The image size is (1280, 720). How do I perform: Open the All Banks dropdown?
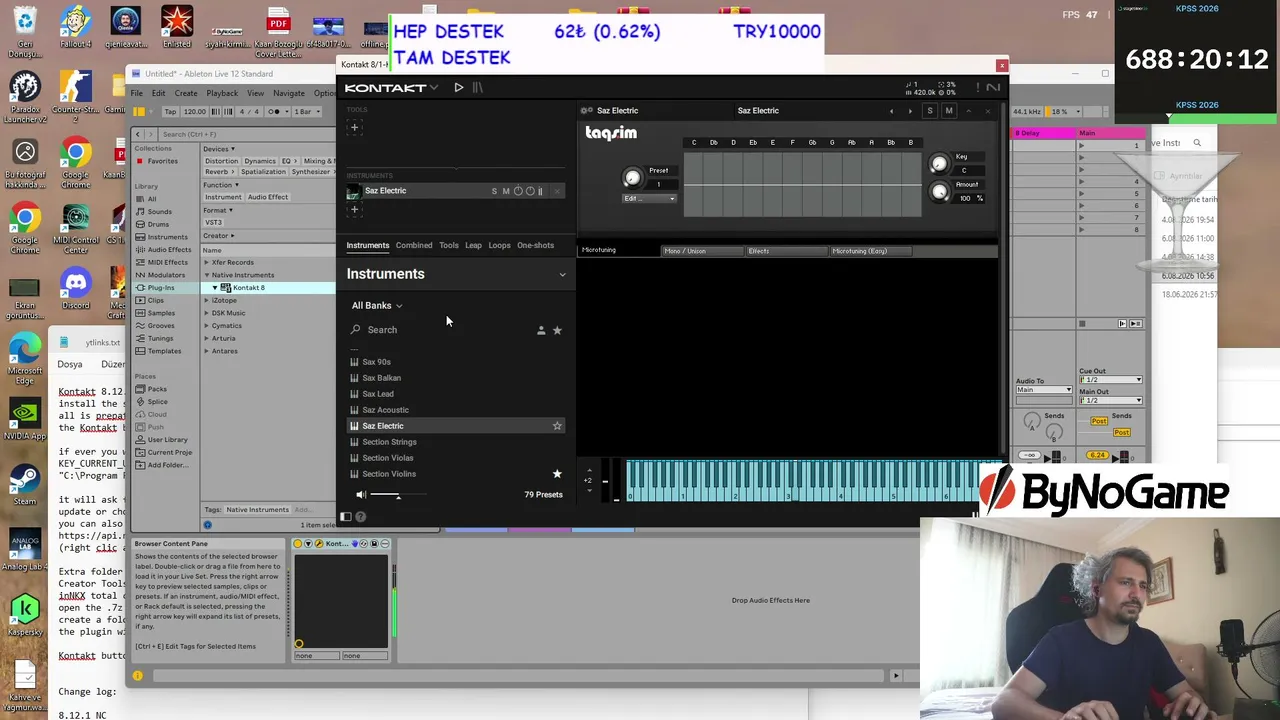click(376, 305)
